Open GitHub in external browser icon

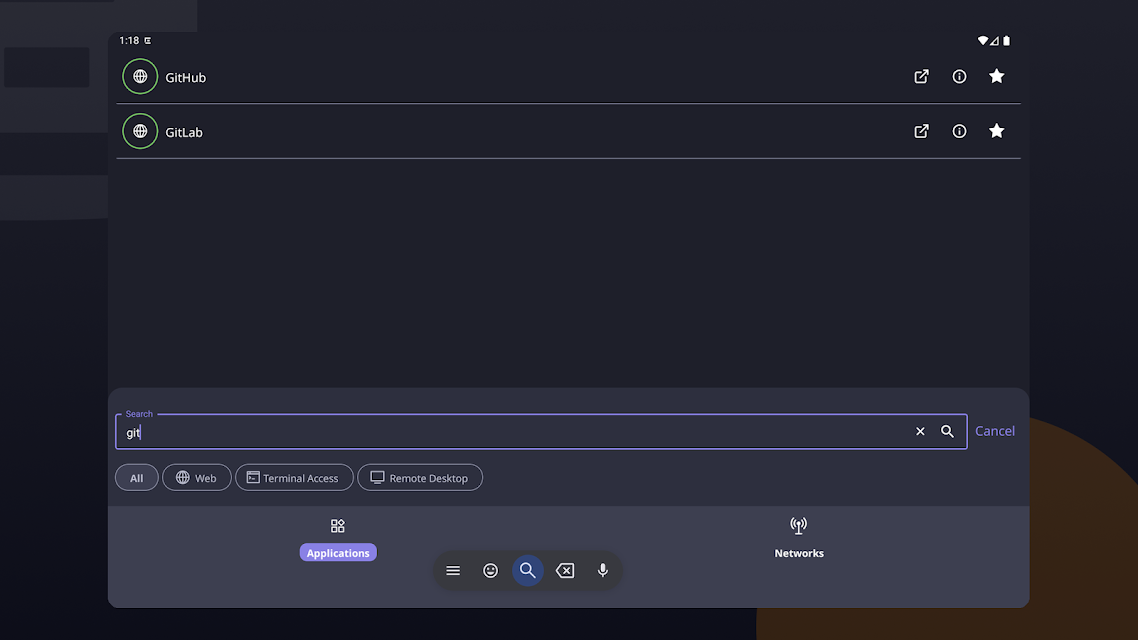(x=921, y=76)
